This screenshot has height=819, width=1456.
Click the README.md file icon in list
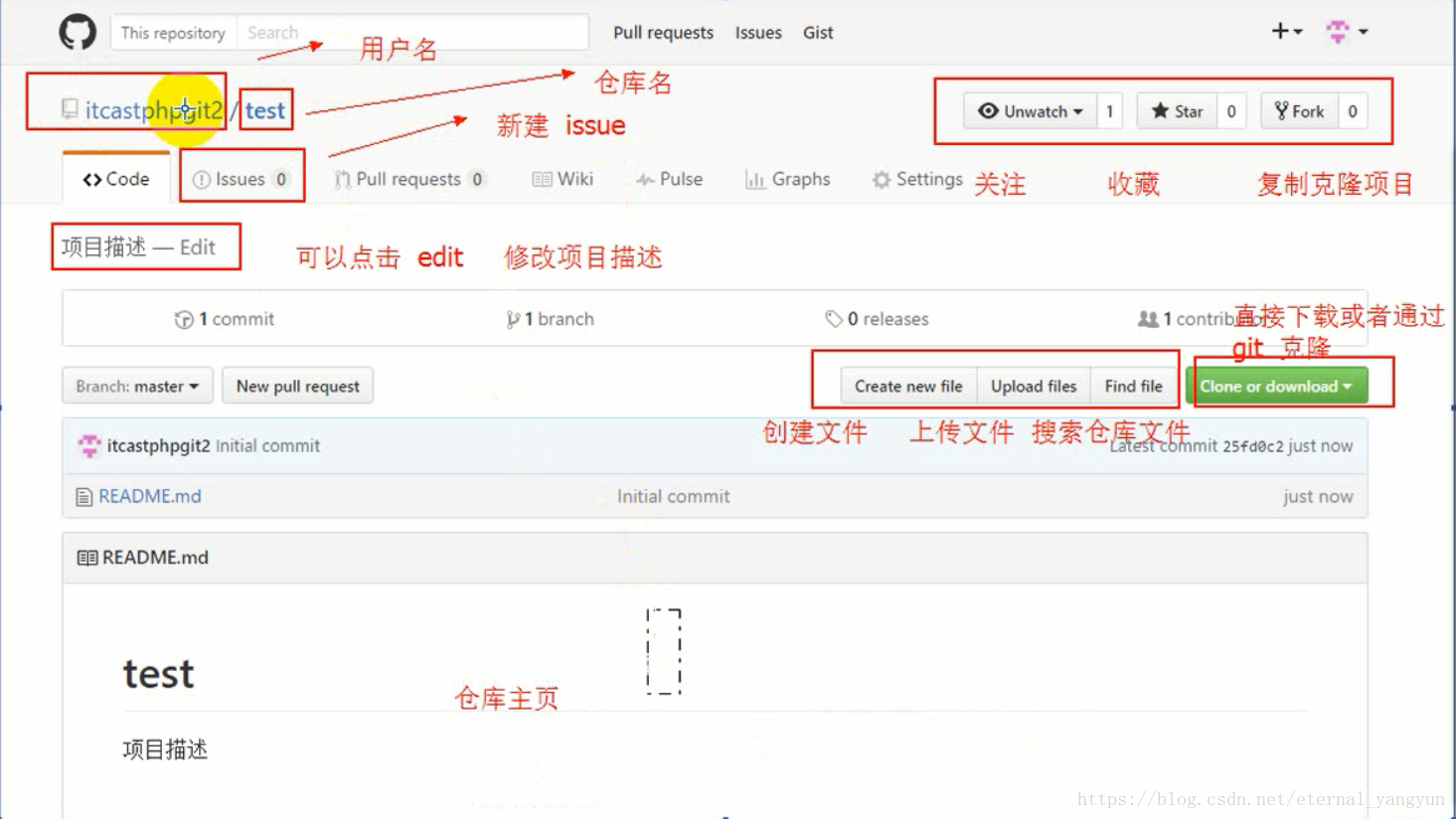84,496
